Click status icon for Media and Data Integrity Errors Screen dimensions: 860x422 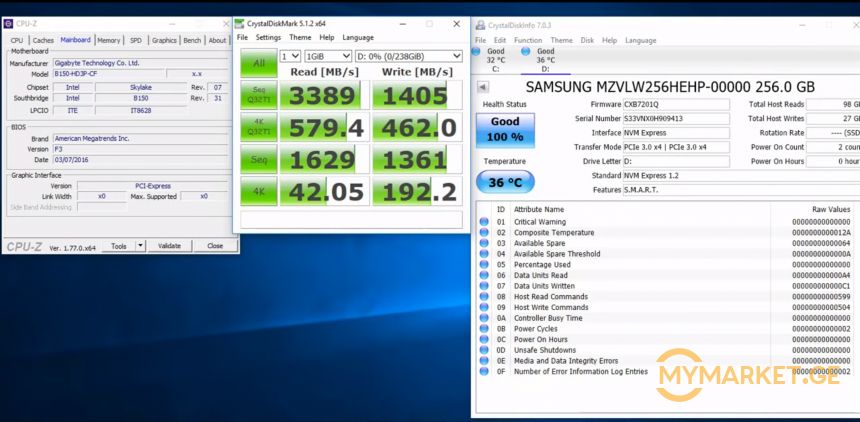click(x=484, y=361)
